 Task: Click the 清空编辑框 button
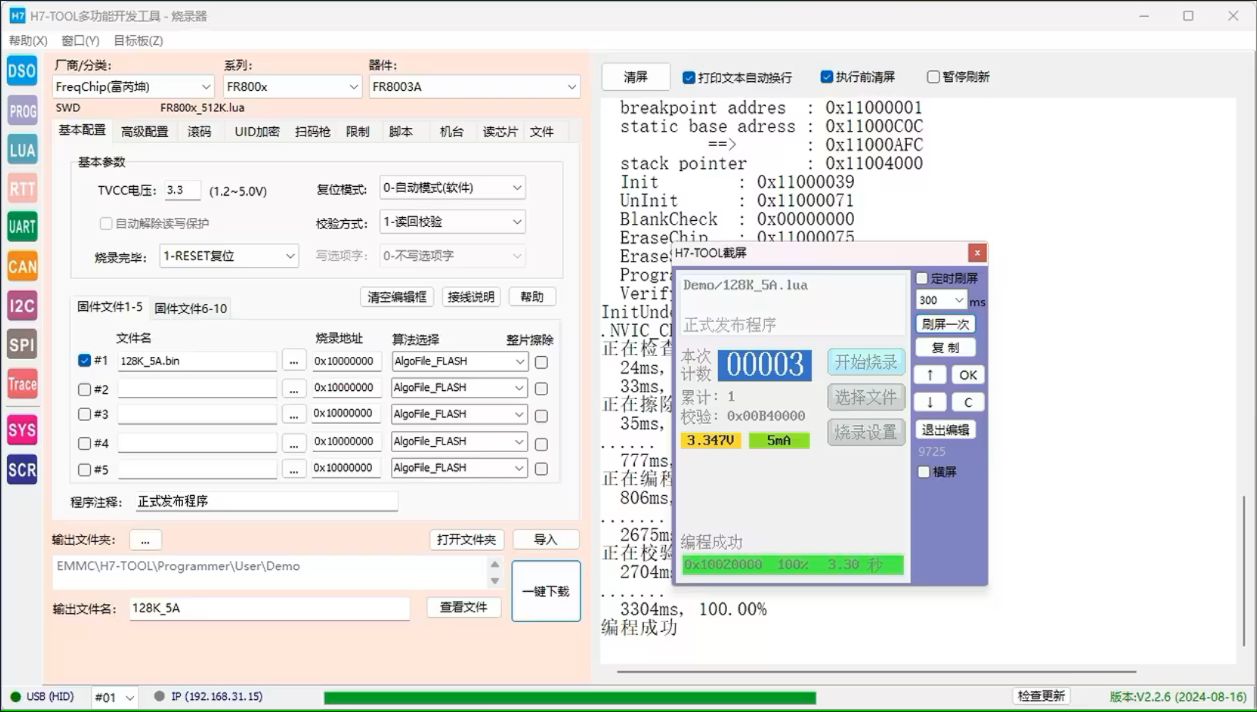click(397, 297)
